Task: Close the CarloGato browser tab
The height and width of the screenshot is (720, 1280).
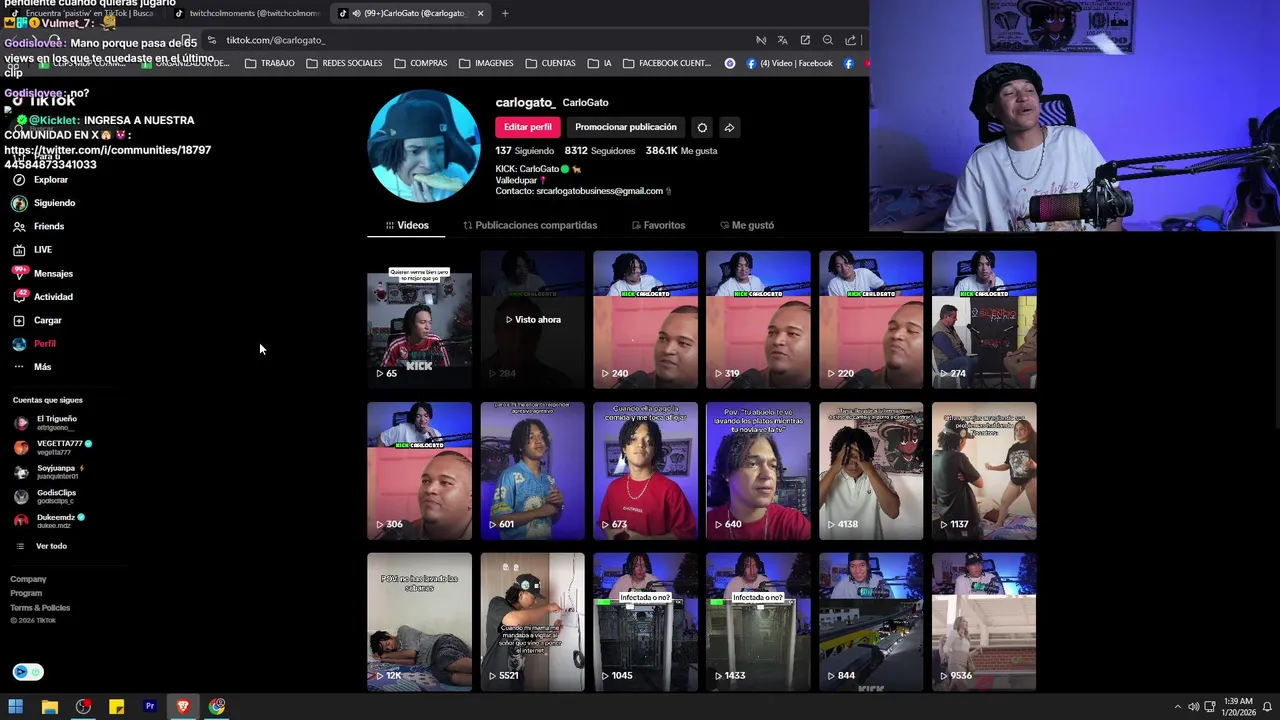Action: tap(480, 13)
